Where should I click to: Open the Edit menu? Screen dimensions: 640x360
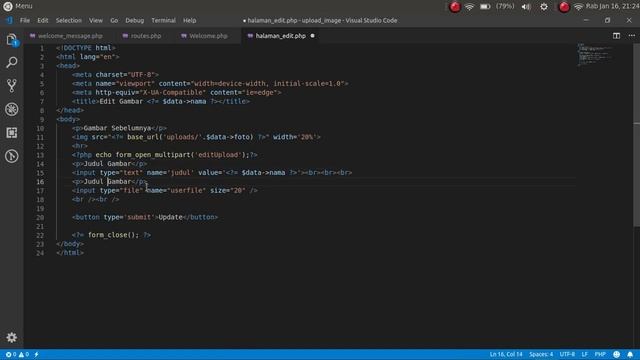(42, 20)
